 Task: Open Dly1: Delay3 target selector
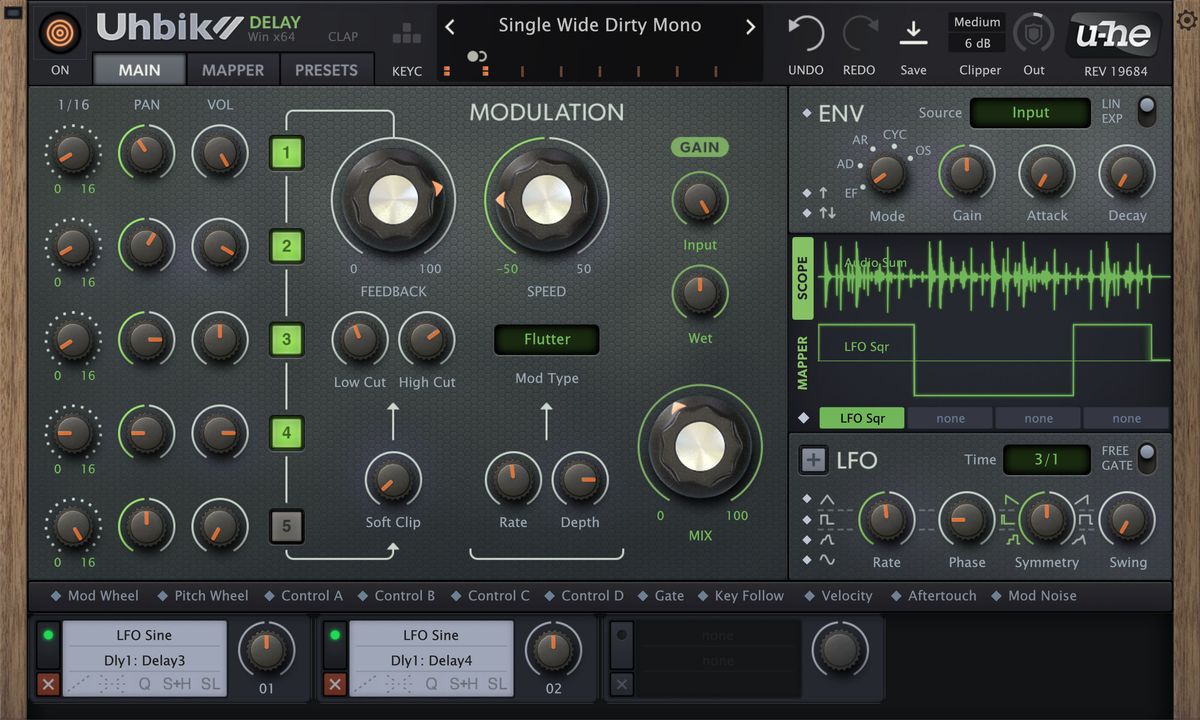(x=145, y=660)
